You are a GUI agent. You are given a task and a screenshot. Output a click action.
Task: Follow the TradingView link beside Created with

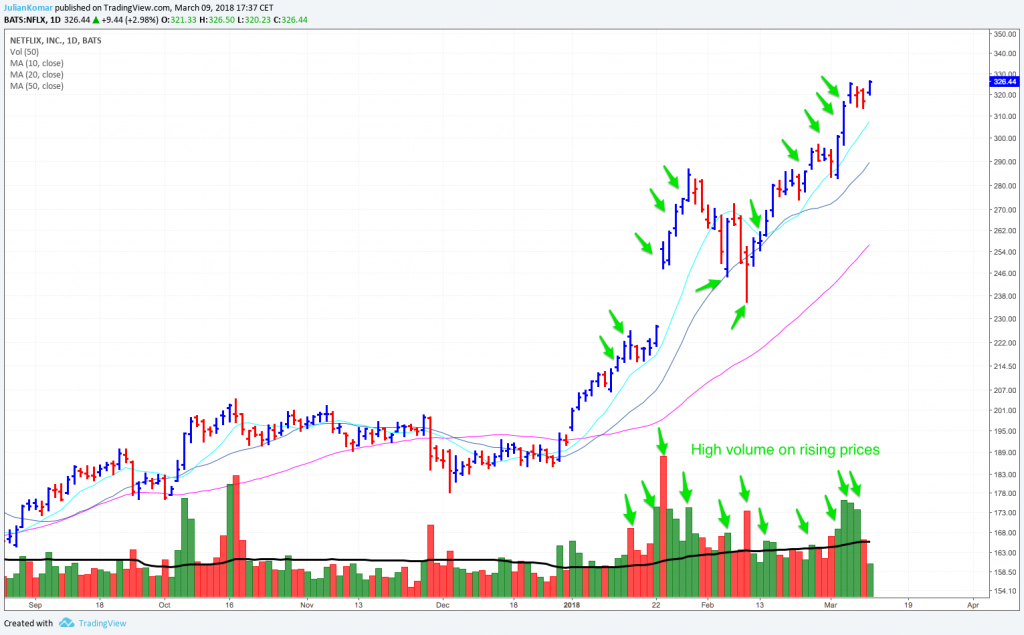click(103, 623)
